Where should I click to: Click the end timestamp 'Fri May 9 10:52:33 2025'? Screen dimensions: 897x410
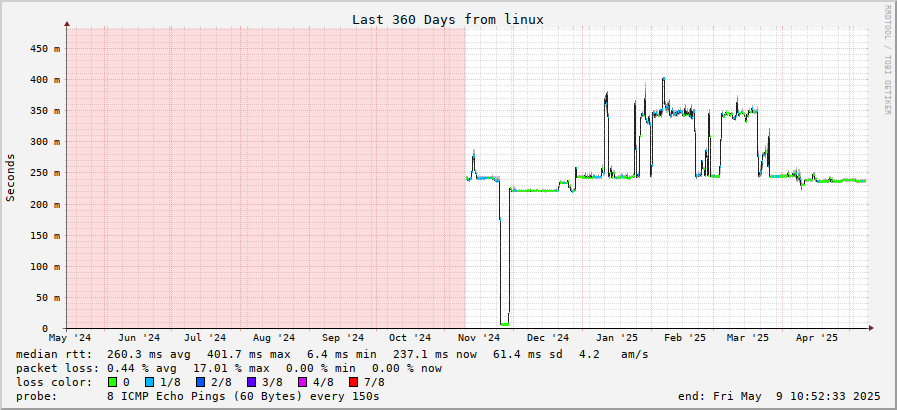point(797,396)
